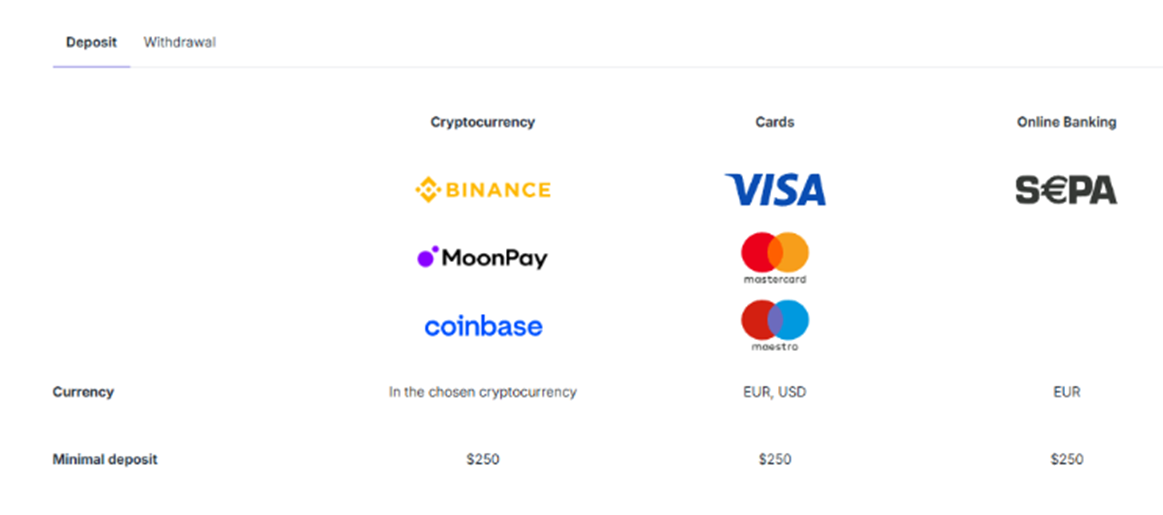Click the Cards column header
The image size is (1163, 515).
tap(775, 122)
